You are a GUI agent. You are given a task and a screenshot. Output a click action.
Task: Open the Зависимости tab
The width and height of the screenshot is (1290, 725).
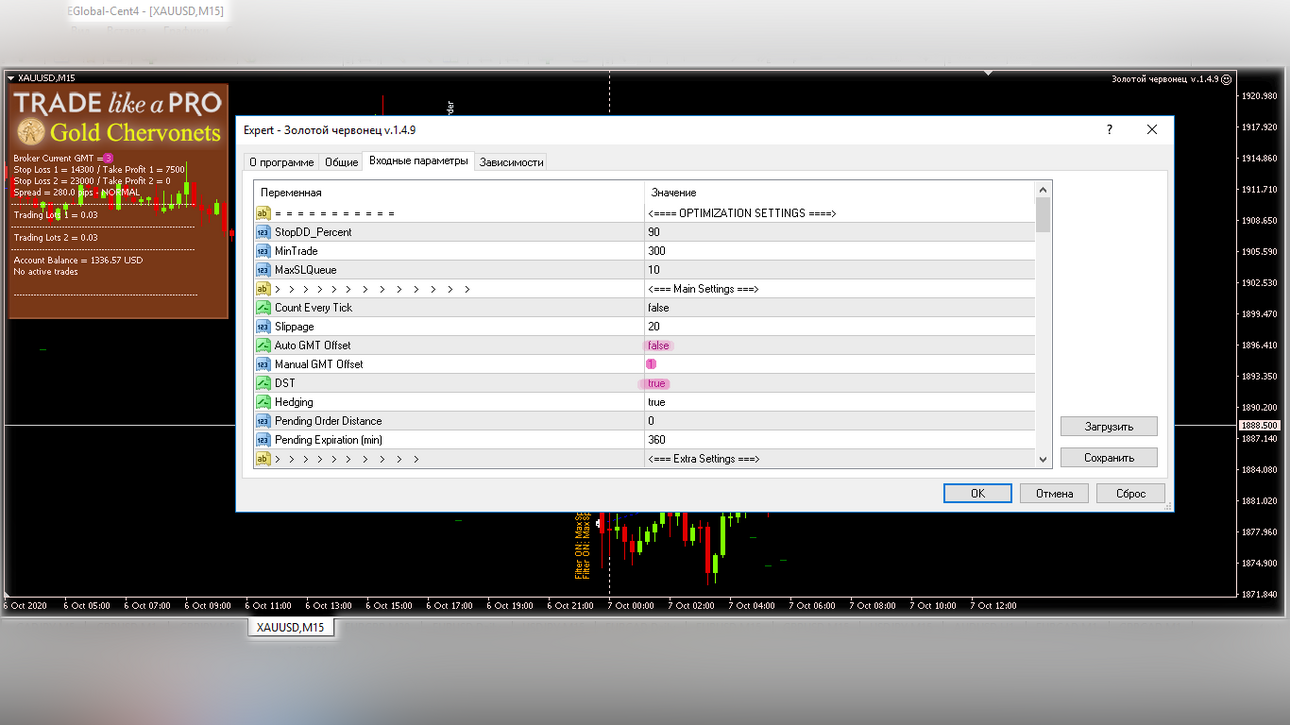point(511,162)
